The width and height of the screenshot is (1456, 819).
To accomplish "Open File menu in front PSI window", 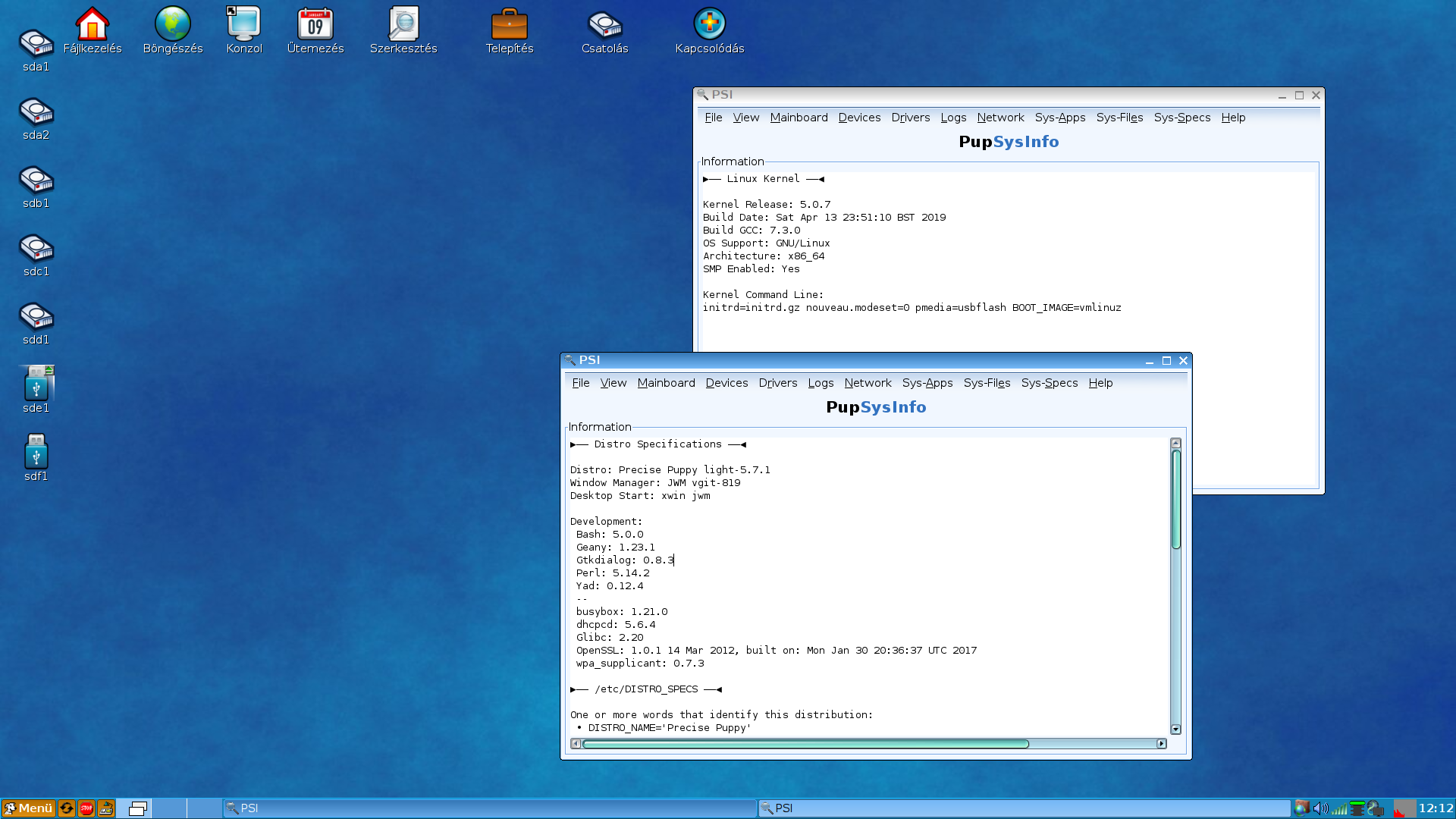I will tap(581, 383).
